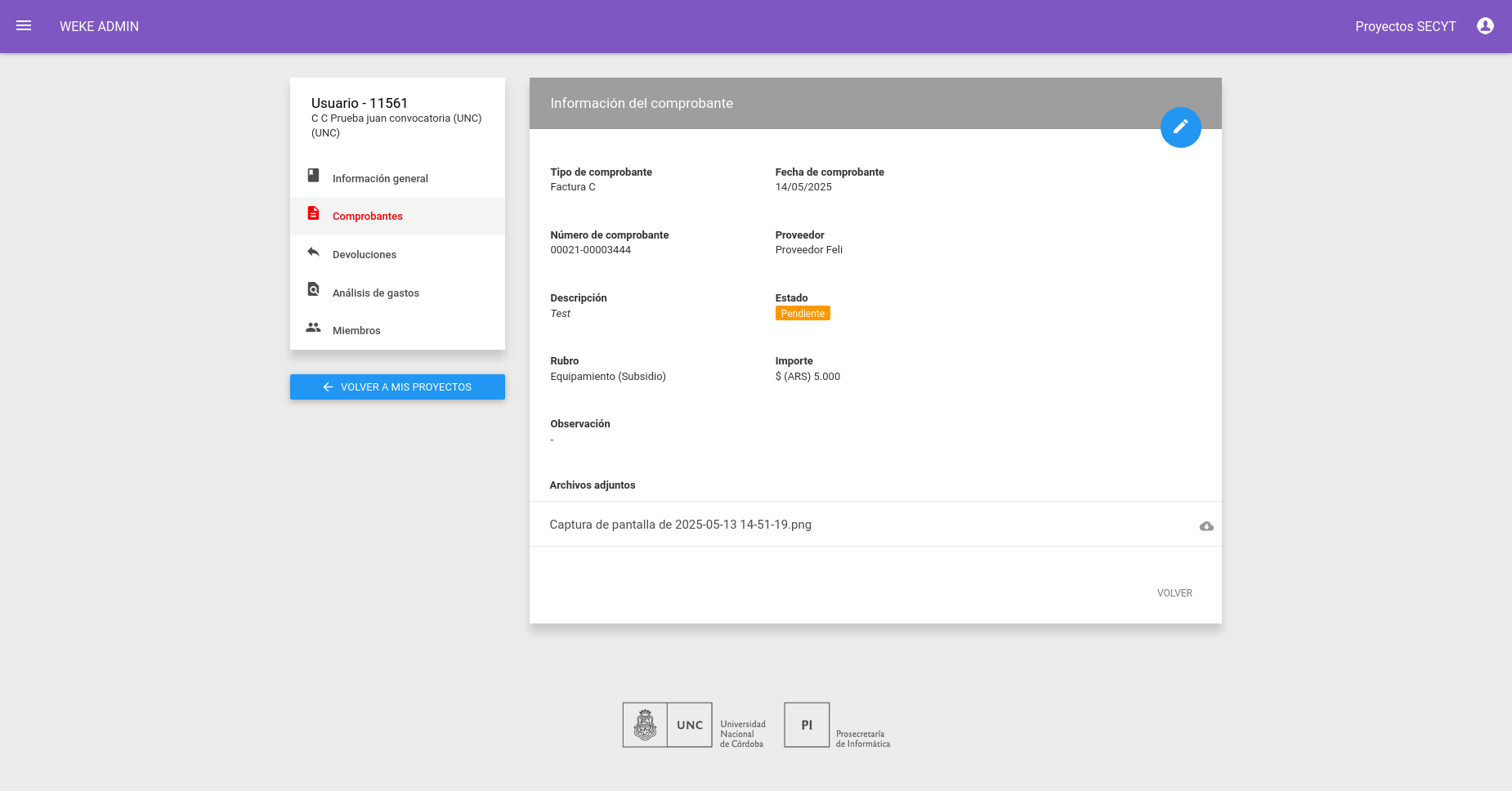Image resolution: width=1512 pixels, height=791 pixels.
Task: Click the pencil edit comprobante button
Action: (1180, 127)
